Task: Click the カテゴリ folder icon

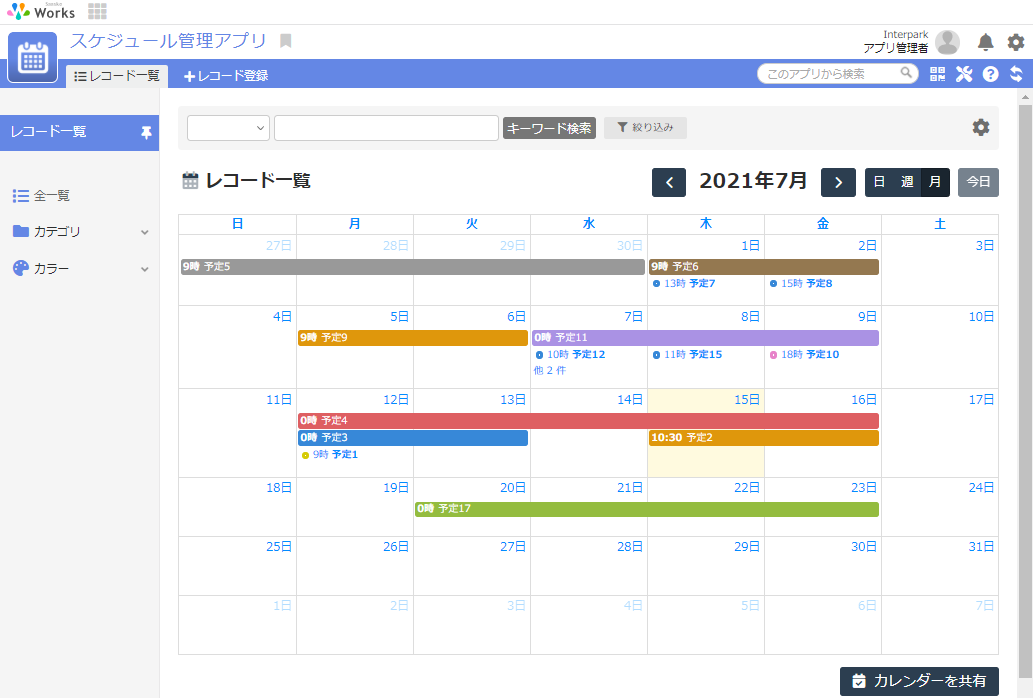Action: point(21,231)
